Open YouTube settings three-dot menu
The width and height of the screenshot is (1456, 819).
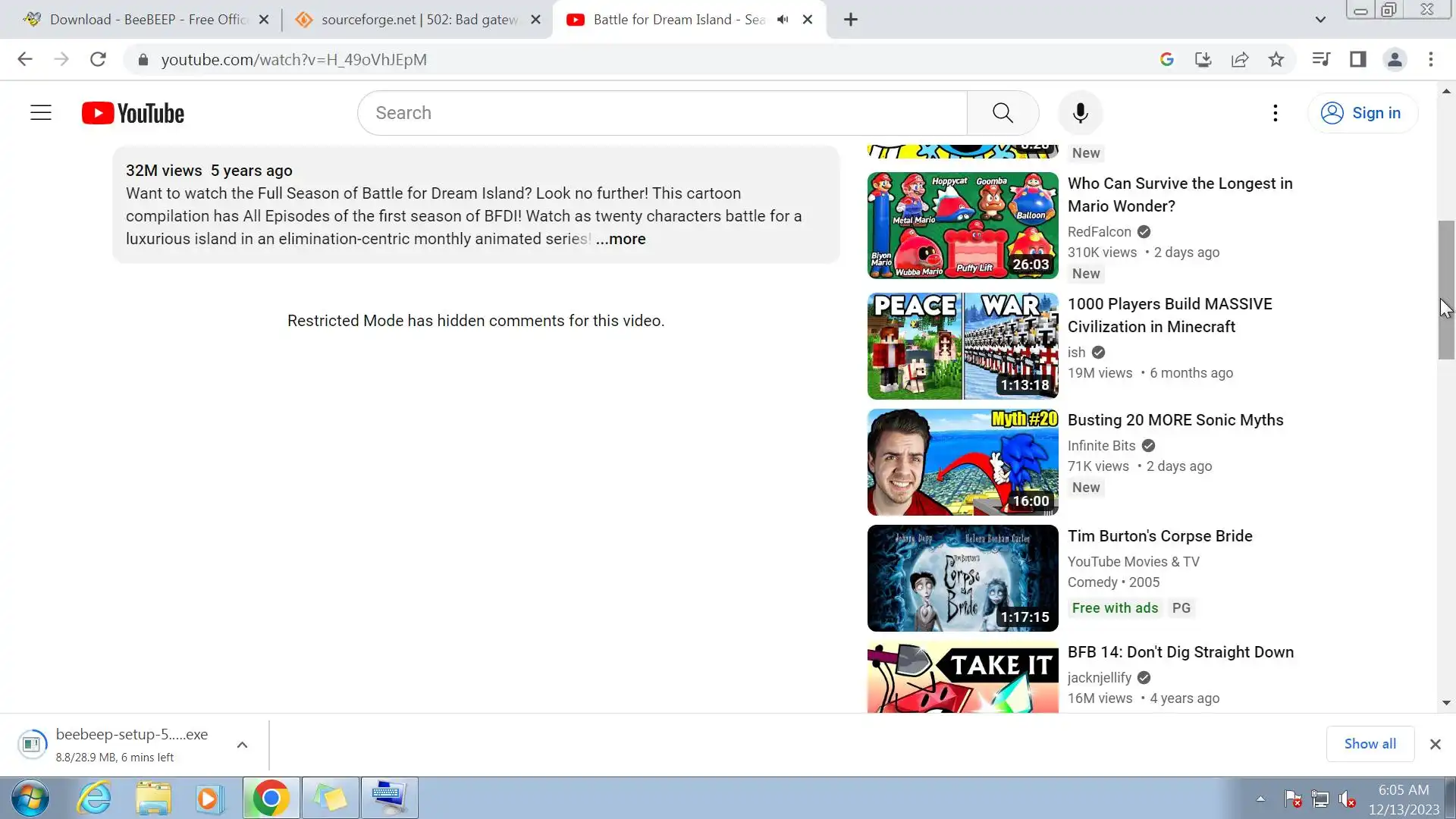pos(1276,113)
